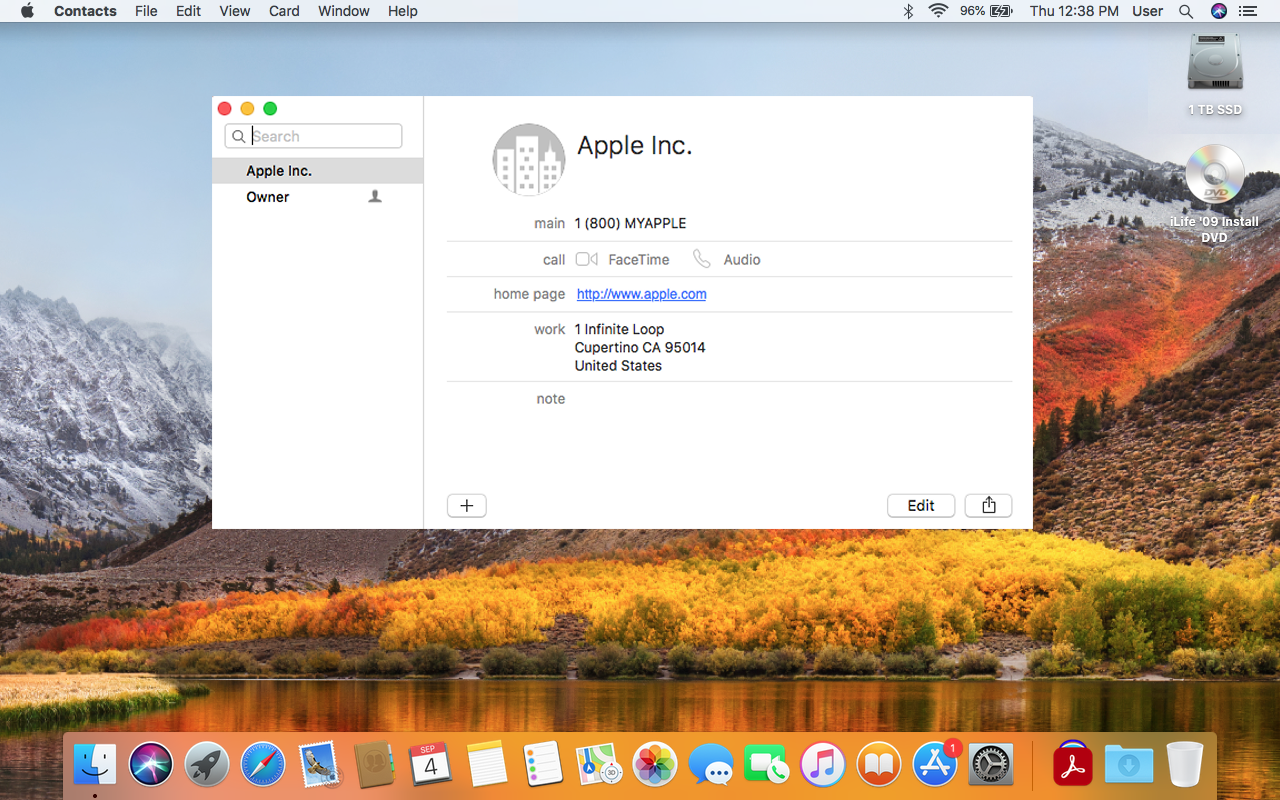This screenshot has width=1280, height=800.
Task: Open the File menu
Action: (x=146, y=11)
